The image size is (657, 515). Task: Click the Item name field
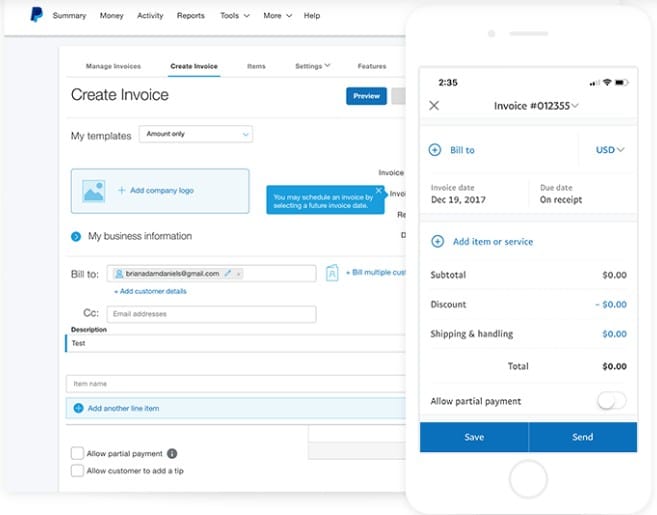pyautogui.click(x=235, y=384)
